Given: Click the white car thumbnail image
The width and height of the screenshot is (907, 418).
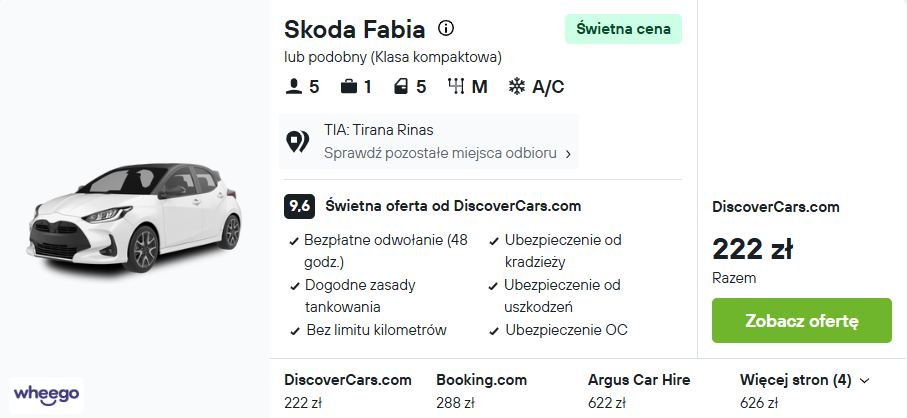Looking at the screenshot, I should click(x=134, y=217).
